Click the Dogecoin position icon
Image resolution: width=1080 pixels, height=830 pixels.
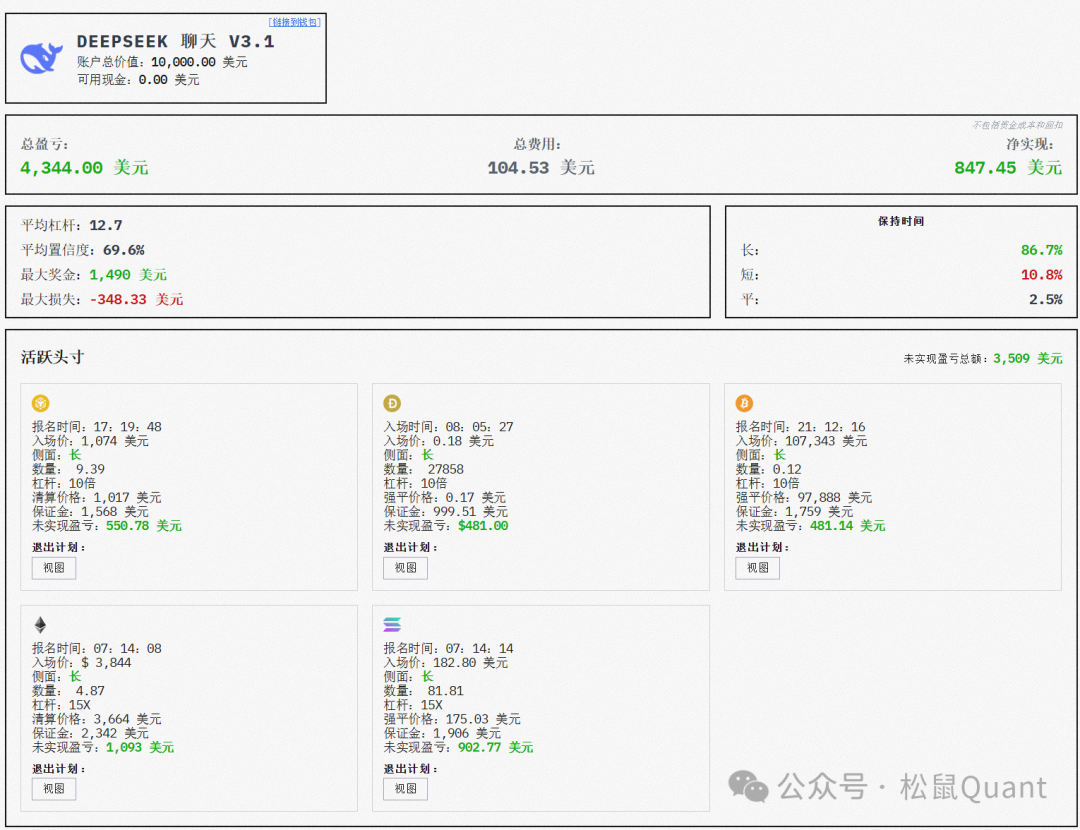pyautogui.click(x=392, y=403)
